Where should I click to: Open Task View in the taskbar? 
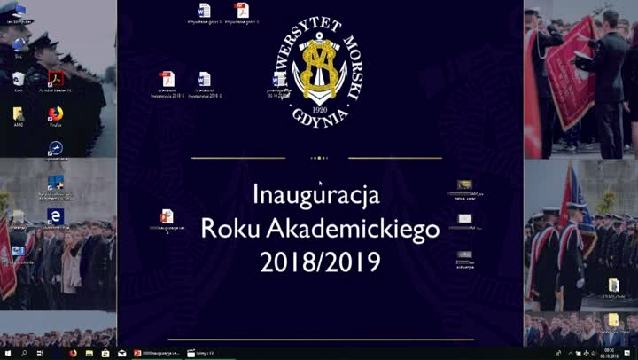[40, 353]
